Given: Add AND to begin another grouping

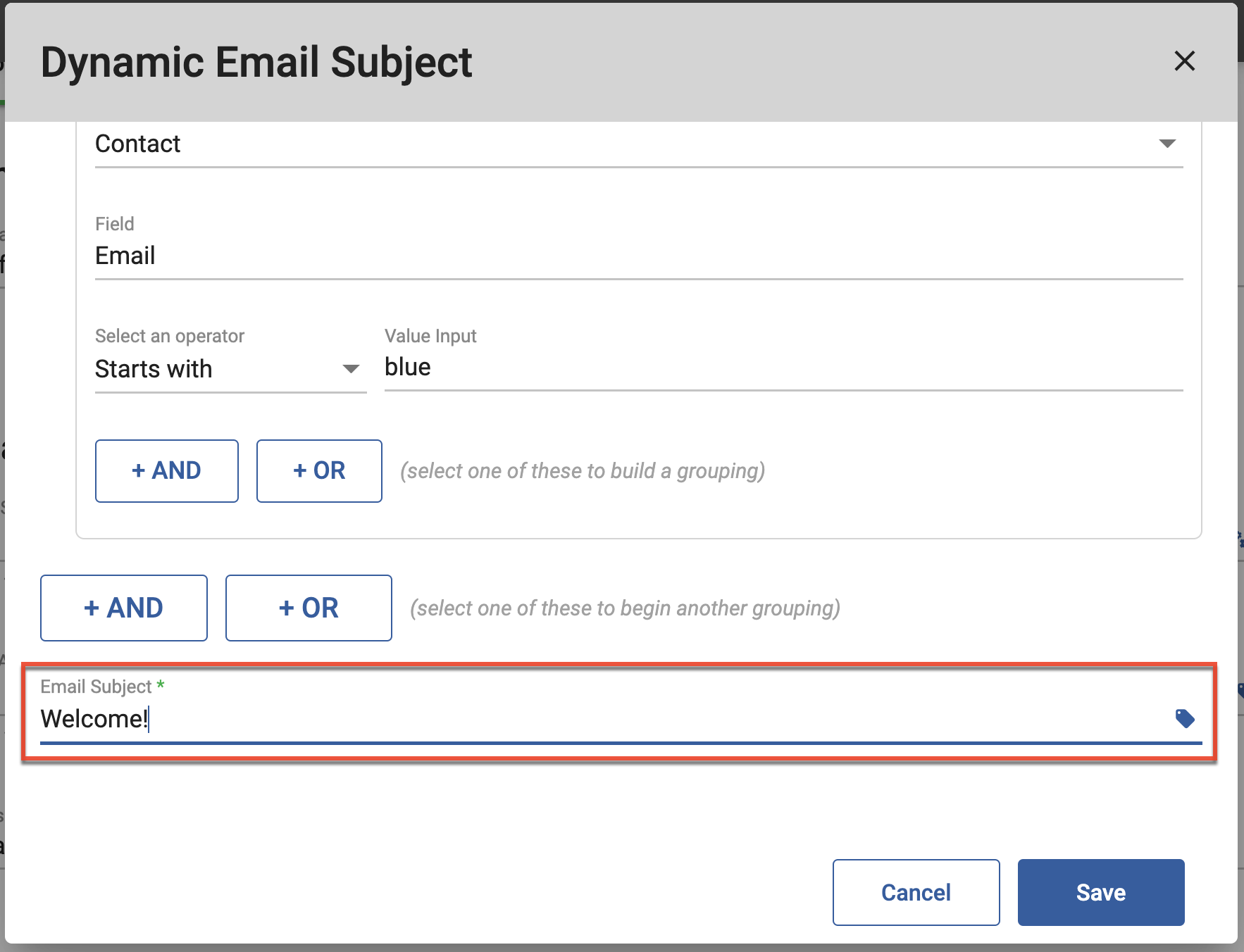Looking at the screenshot, I should click(x=124, y=608).
